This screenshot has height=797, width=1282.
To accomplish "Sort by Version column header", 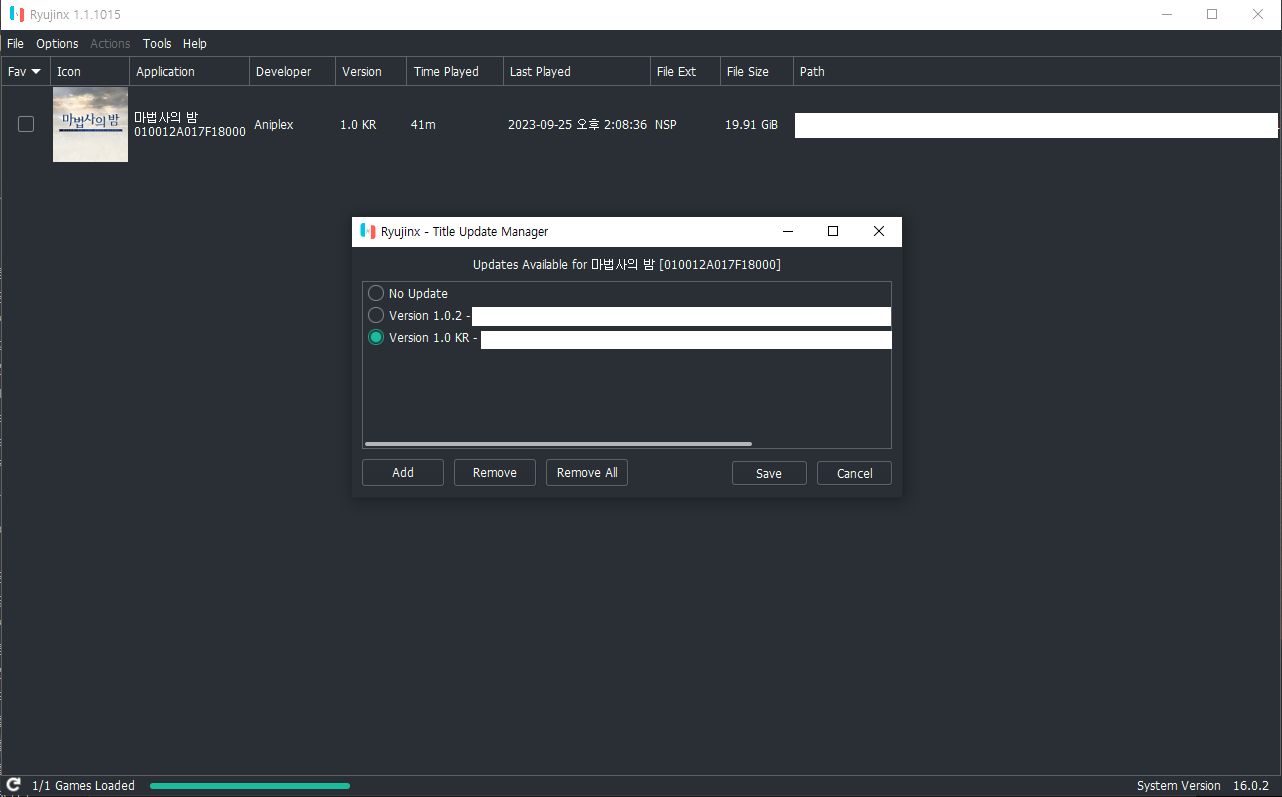I will click(x=371, y=72).
